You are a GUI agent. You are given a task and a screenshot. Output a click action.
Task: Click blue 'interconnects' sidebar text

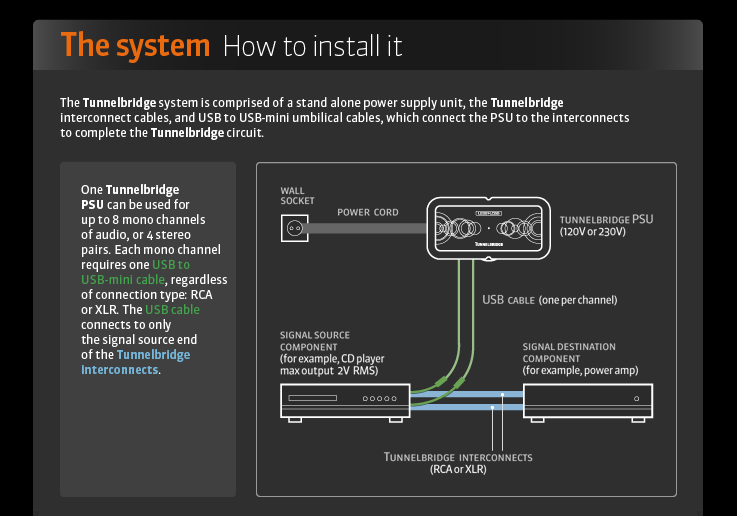coord(119,370)
